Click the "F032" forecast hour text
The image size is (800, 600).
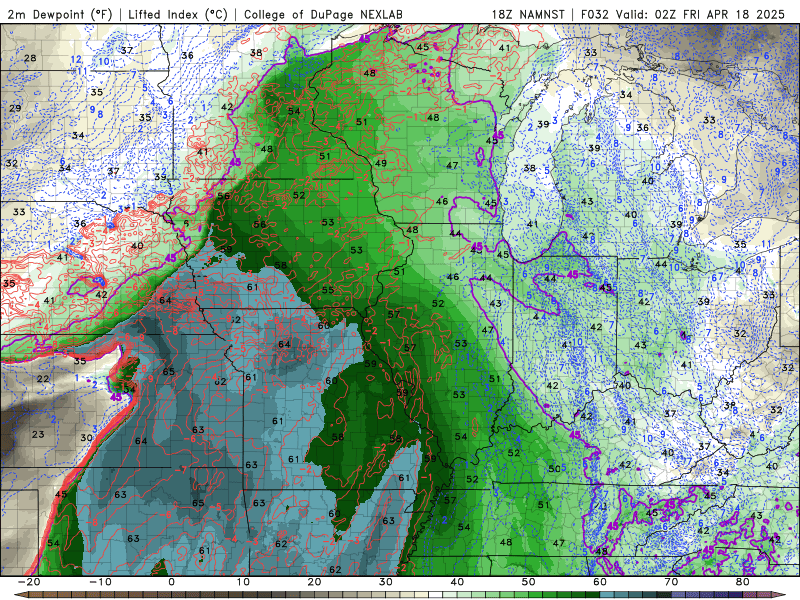coord(595,15)
